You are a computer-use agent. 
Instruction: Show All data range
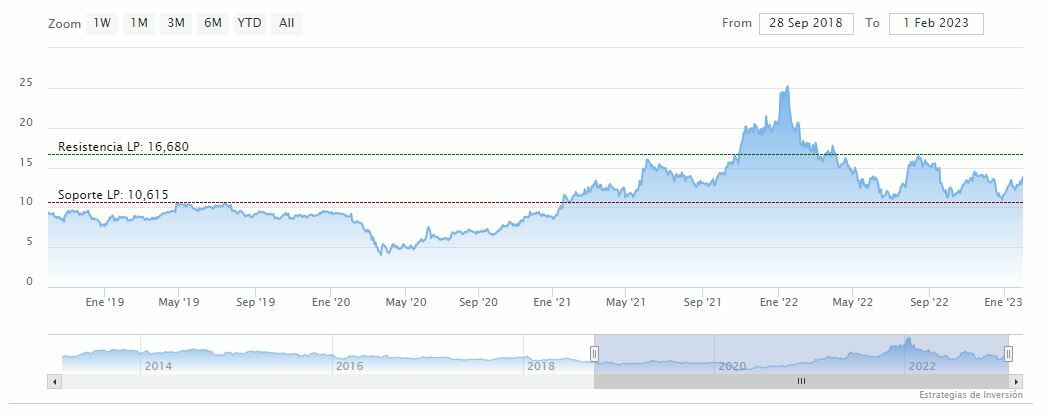pos(287,23)
